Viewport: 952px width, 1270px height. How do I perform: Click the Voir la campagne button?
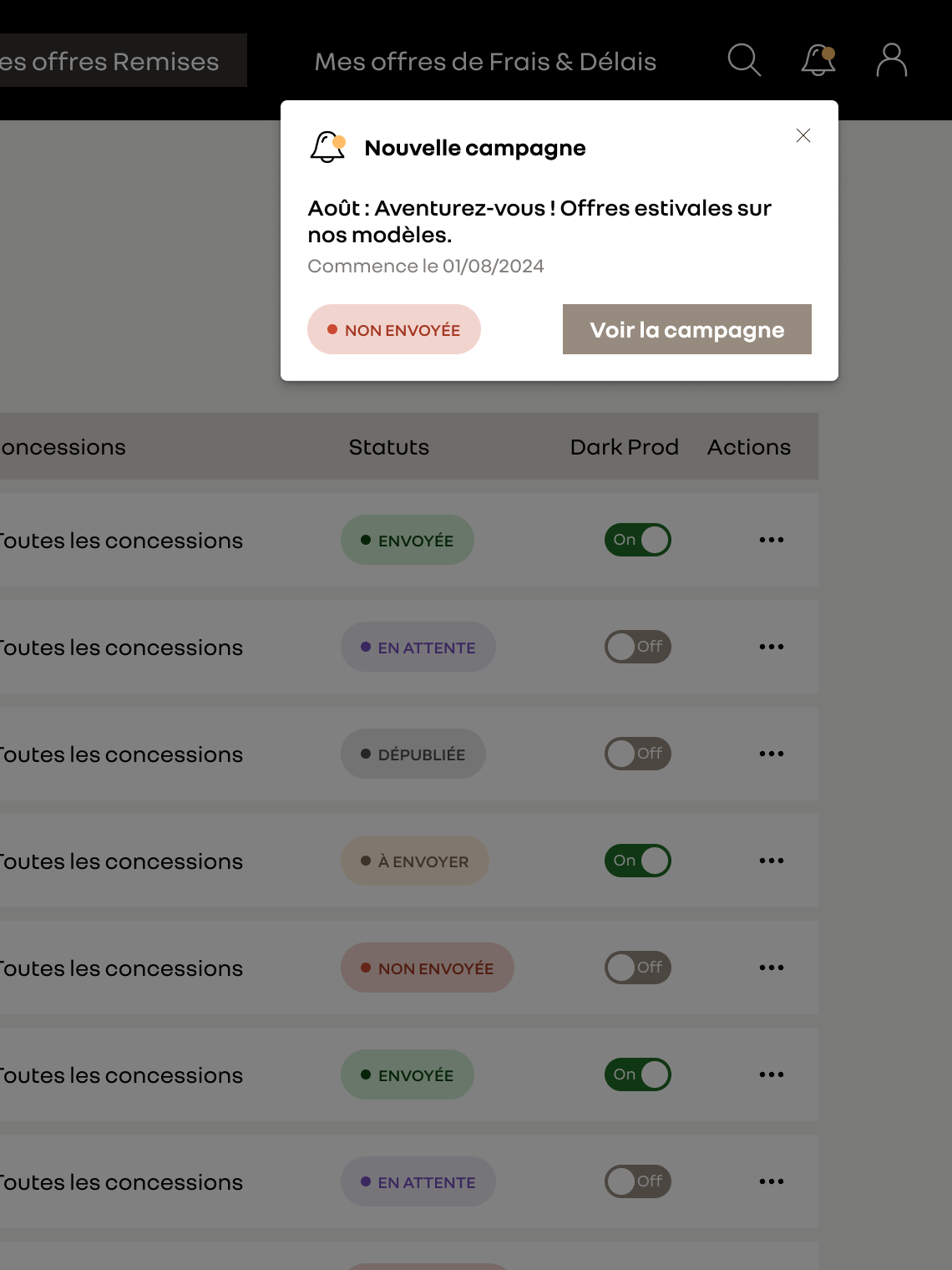pos(687,329)
